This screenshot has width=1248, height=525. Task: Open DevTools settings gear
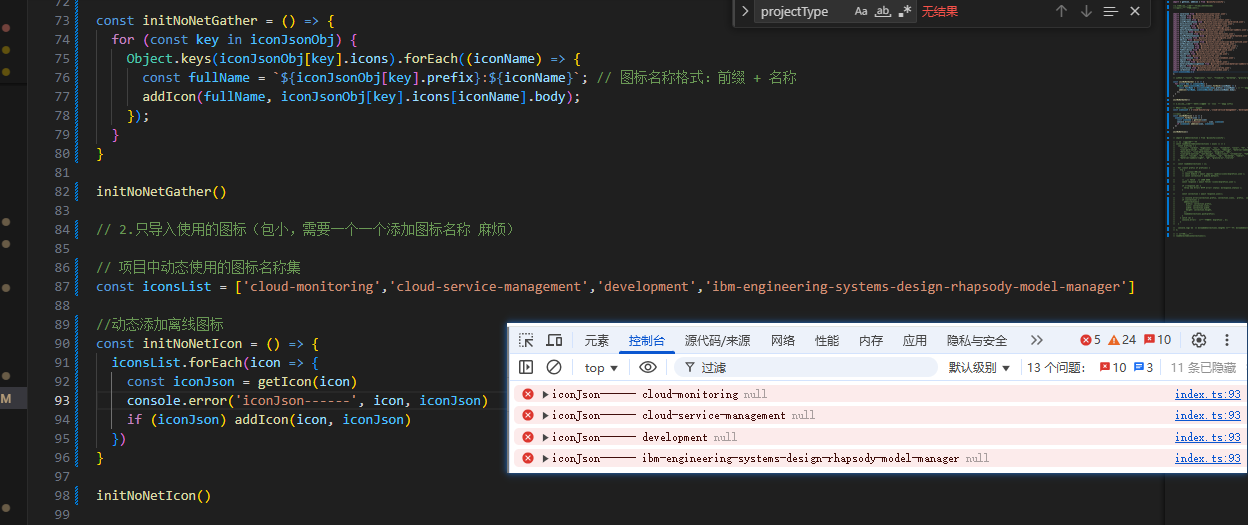tap(1199, 340)
